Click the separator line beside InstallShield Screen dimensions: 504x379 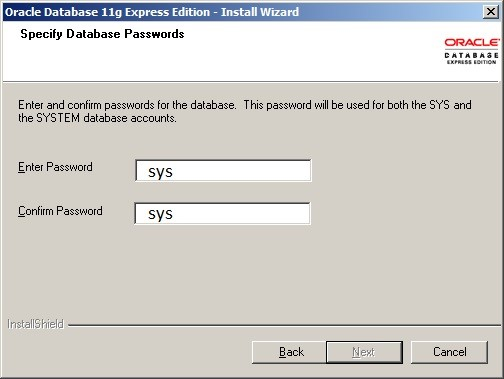284,325
